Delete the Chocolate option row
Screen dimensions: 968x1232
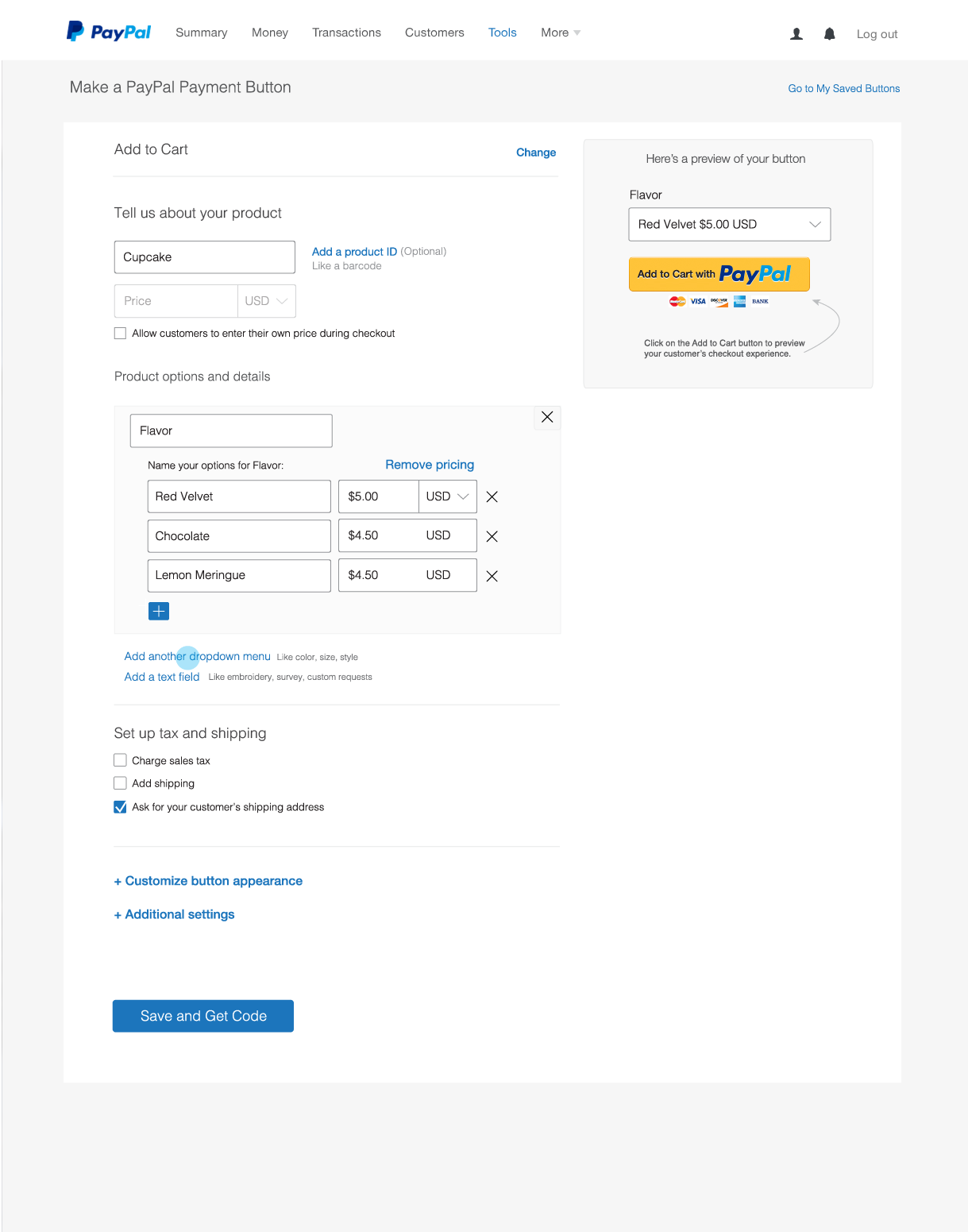point(492,537)
